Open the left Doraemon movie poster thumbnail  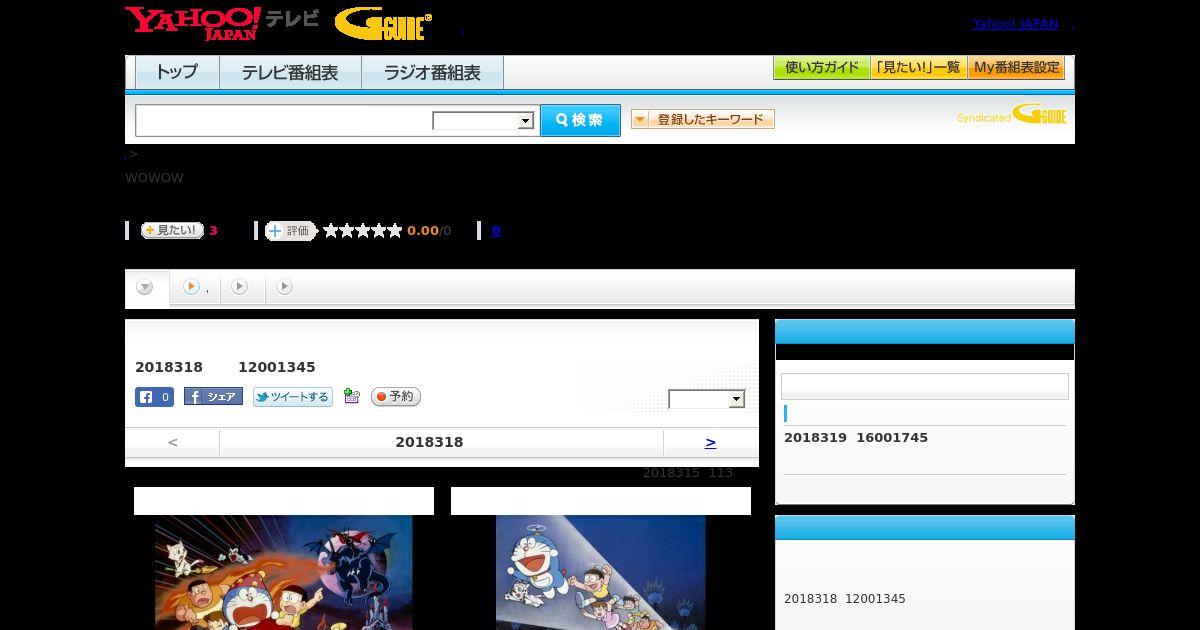pyautogui.click(x=284, y=572)
